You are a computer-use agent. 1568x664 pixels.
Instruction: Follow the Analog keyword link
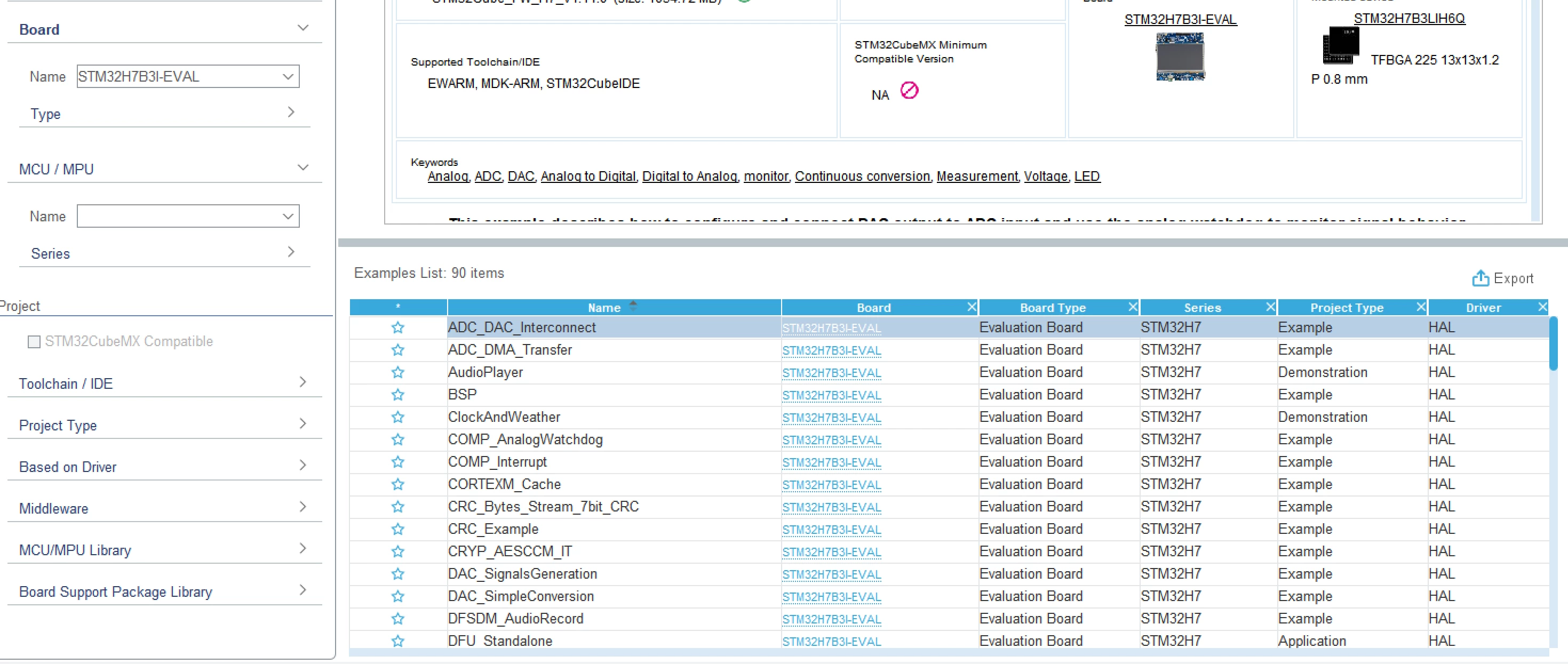(x=448, y=177)
